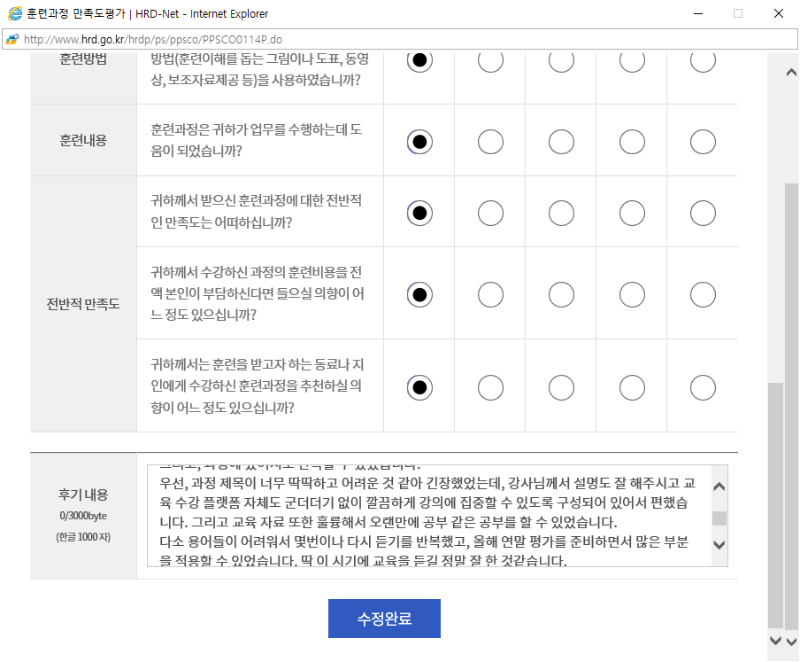Click the hrd.go.kr address bar URL
This screenshot has width=800, height=662.
[x=153, y=39]
